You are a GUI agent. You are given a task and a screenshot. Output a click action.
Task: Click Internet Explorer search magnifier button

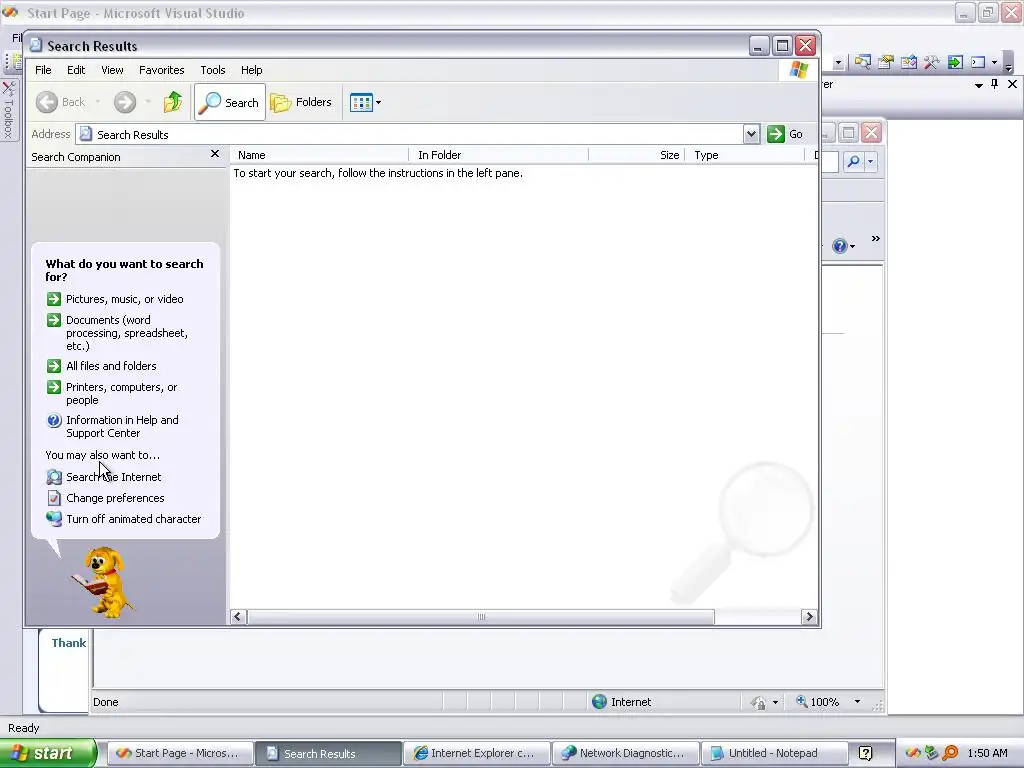click(853, 161)
